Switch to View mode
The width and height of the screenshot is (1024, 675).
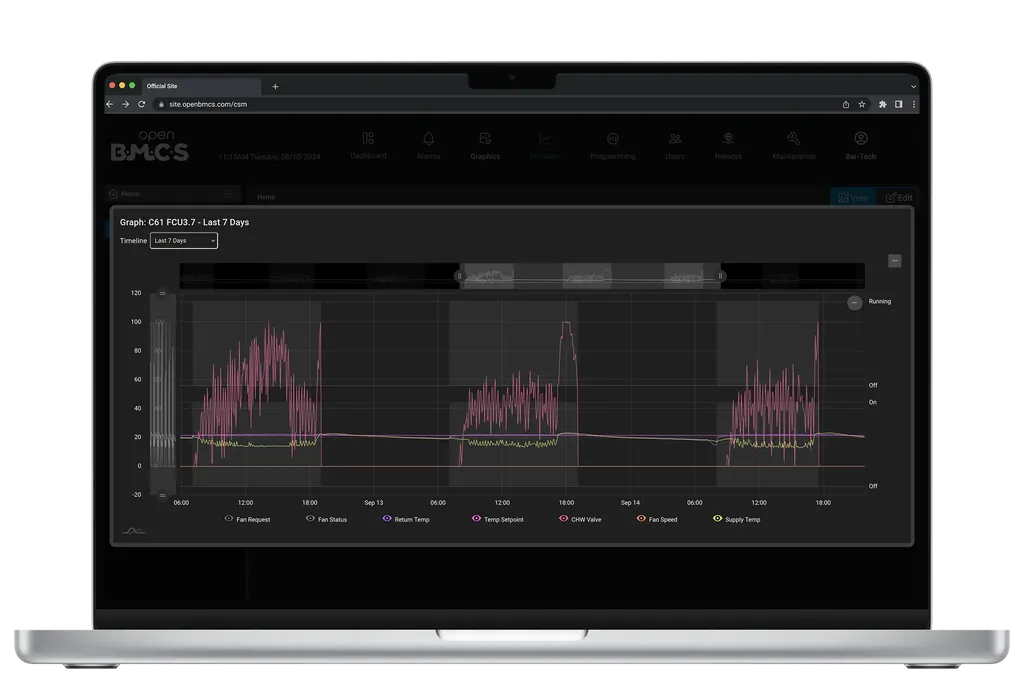(x=853, y=197)
